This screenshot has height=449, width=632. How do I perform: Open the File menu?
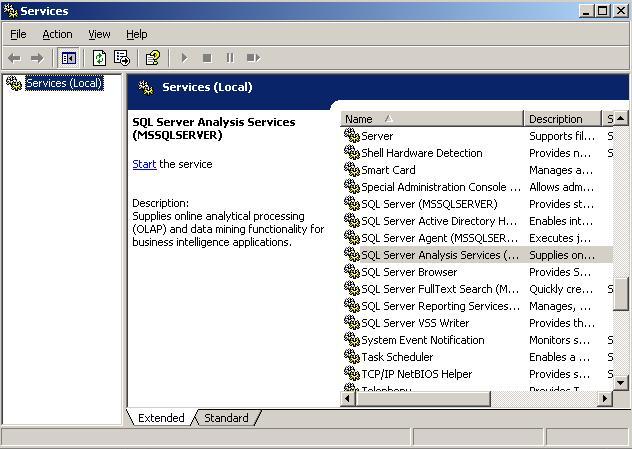tap(18, 34)
